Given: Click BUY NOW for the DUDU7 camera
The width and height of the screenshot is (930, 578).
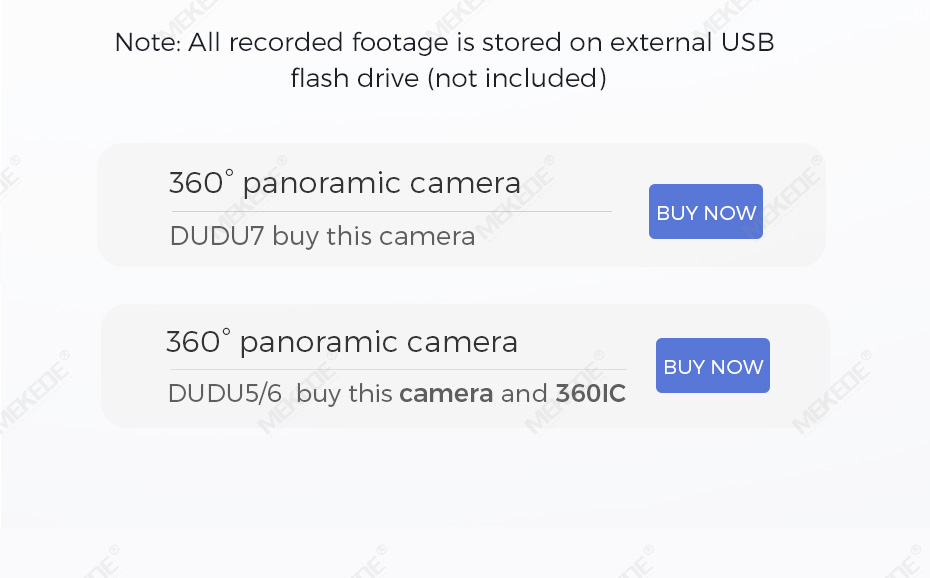Looking at the screenshot, I should (x=706, y=212).
